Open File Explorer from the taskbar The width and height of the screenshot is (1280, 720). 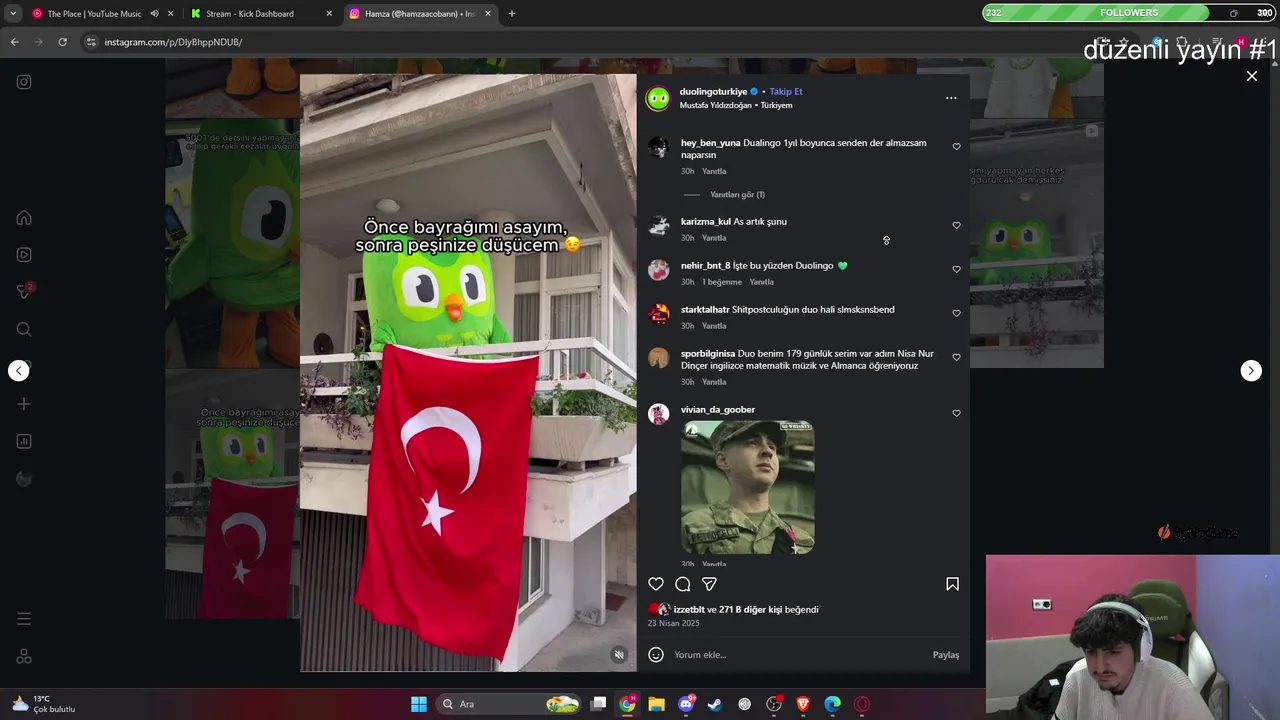click(656, 704)
